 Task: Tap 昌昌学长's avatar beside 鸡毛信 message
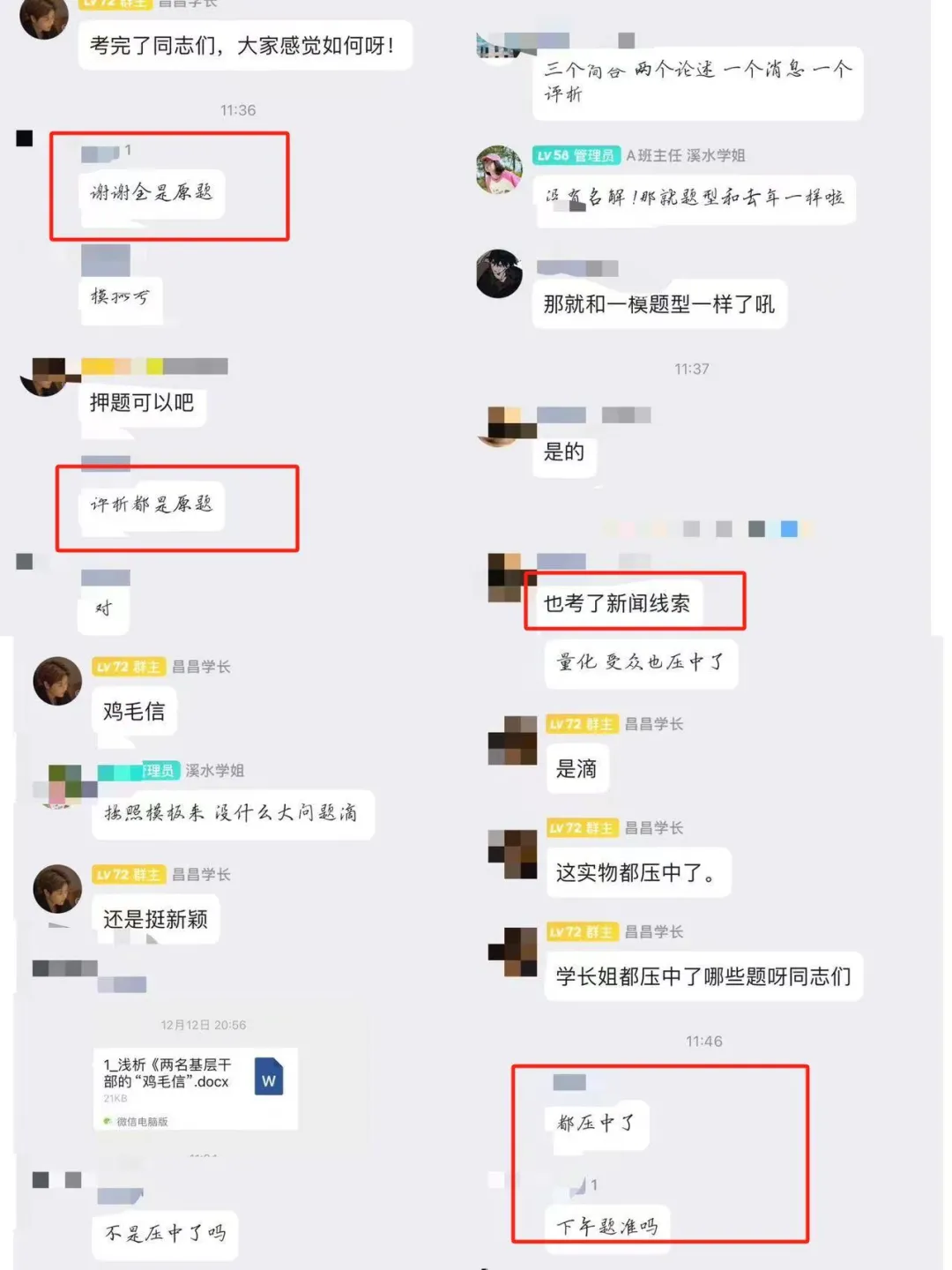[57, 681]
